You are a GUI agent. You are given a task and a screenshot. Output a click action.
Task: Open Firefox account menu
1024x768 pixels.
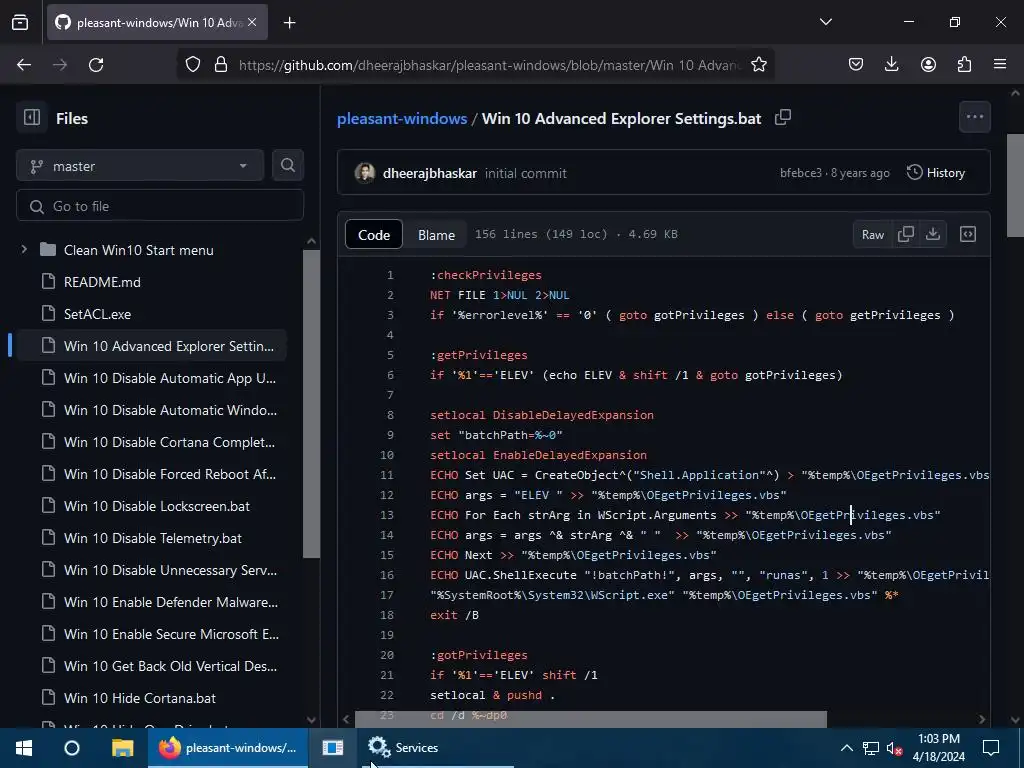(928, 64)
